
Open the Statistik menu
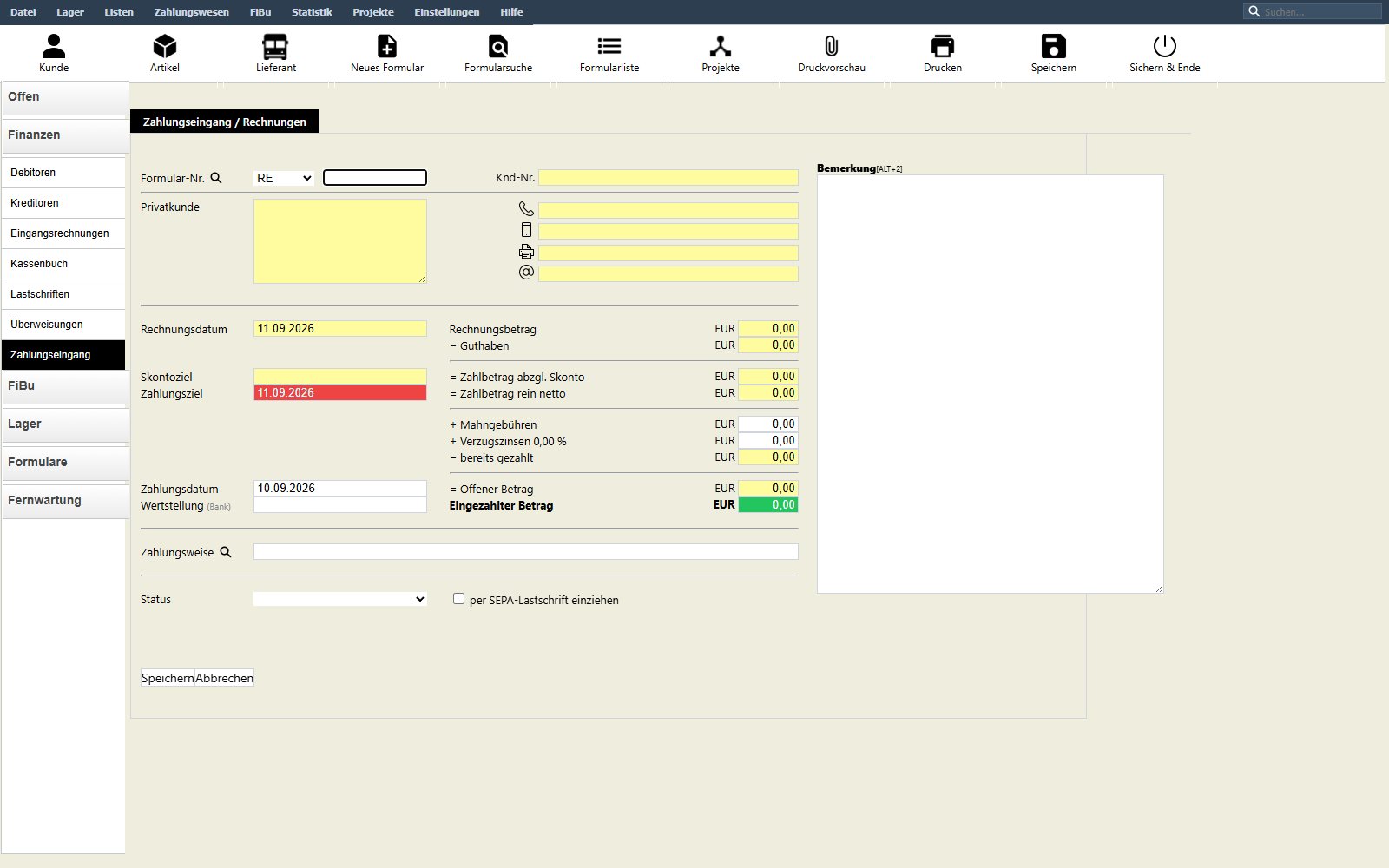coord(312,12)
